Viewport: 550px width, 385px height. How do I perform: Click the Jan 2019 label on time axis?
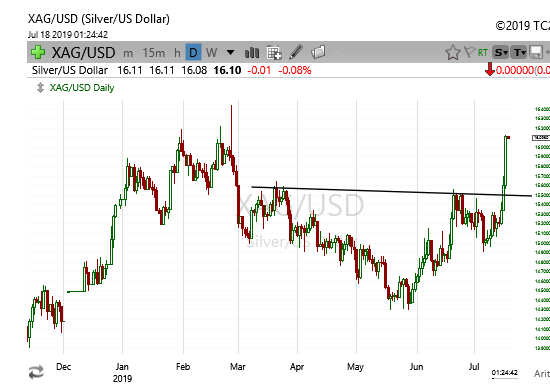click(122, 372)
